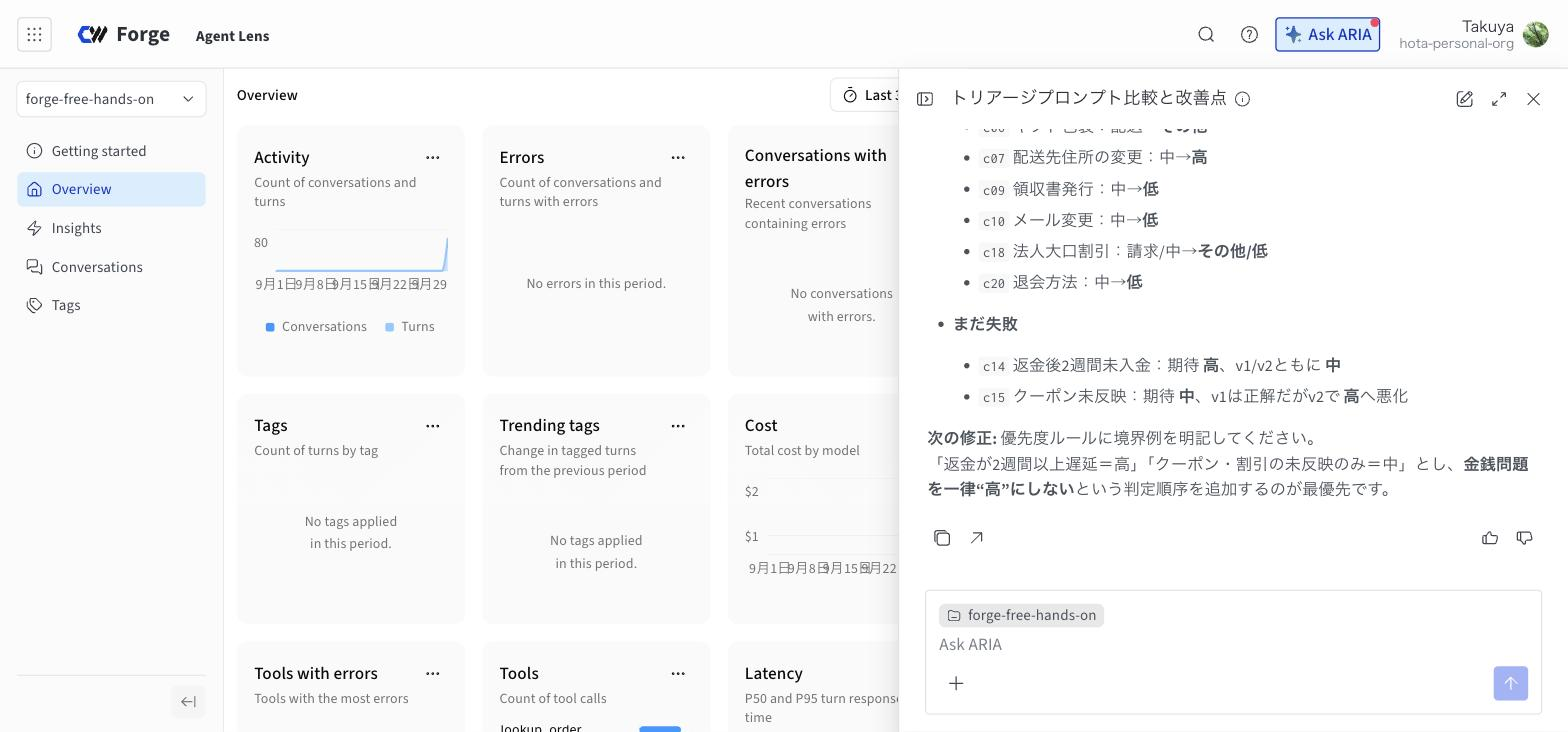The height and width of the screenshot is (732, 1568).
Task: Open the Tools with errors card options menu
Action: [433, 674]
